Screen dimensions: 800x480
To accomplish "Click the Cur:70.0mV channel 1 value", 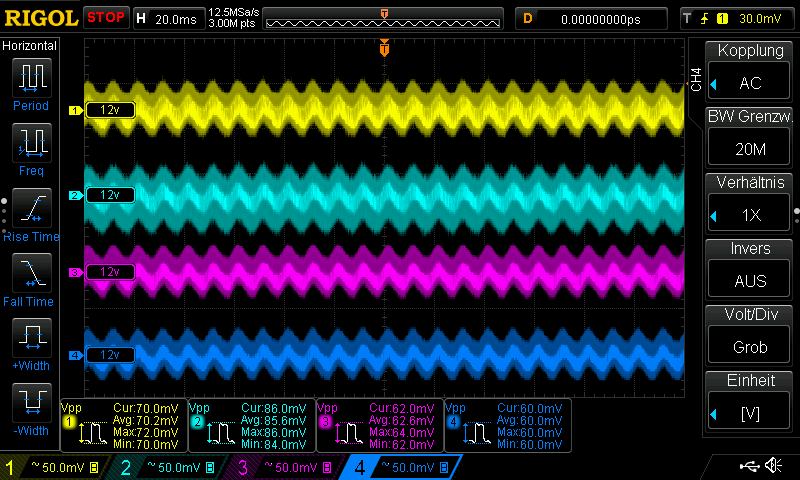I will pos(145,409).
